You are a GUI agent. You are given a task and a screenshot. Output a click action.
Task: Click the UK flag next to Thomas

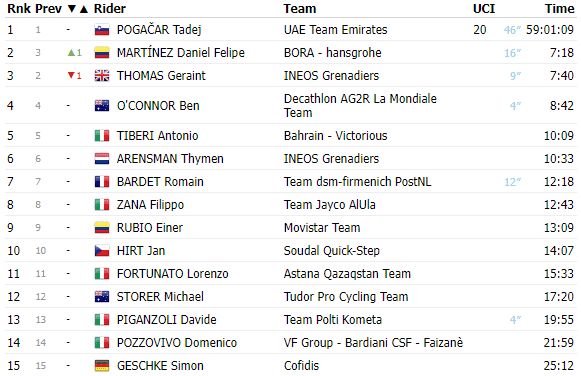tap(102, 76)
